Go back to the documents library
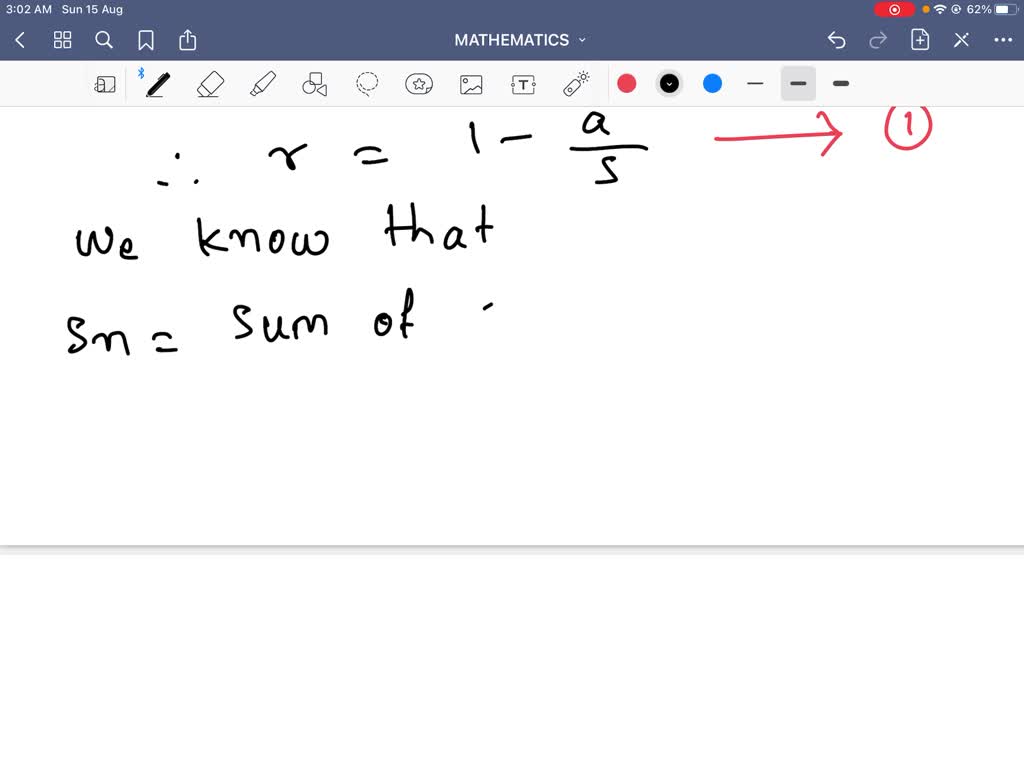 (x=20, y=40)
